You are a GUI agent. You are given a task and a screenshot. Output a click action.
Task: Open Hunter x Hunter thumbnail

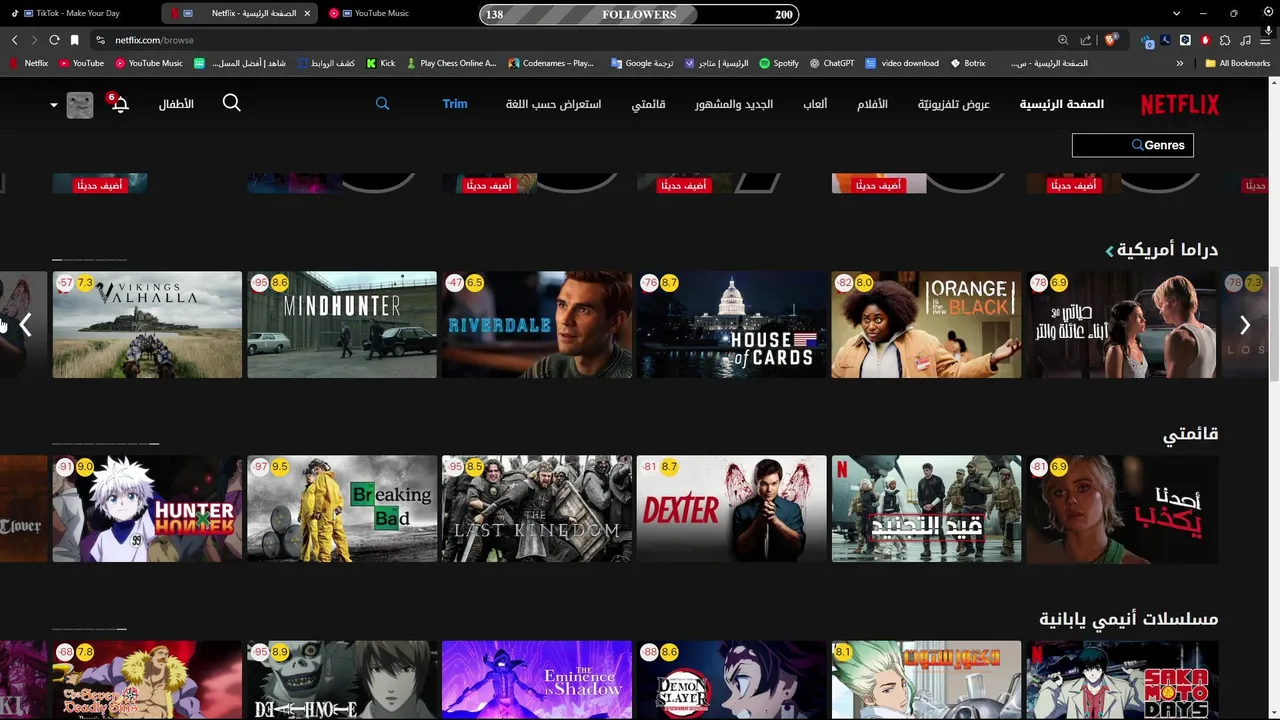point(147,509)
